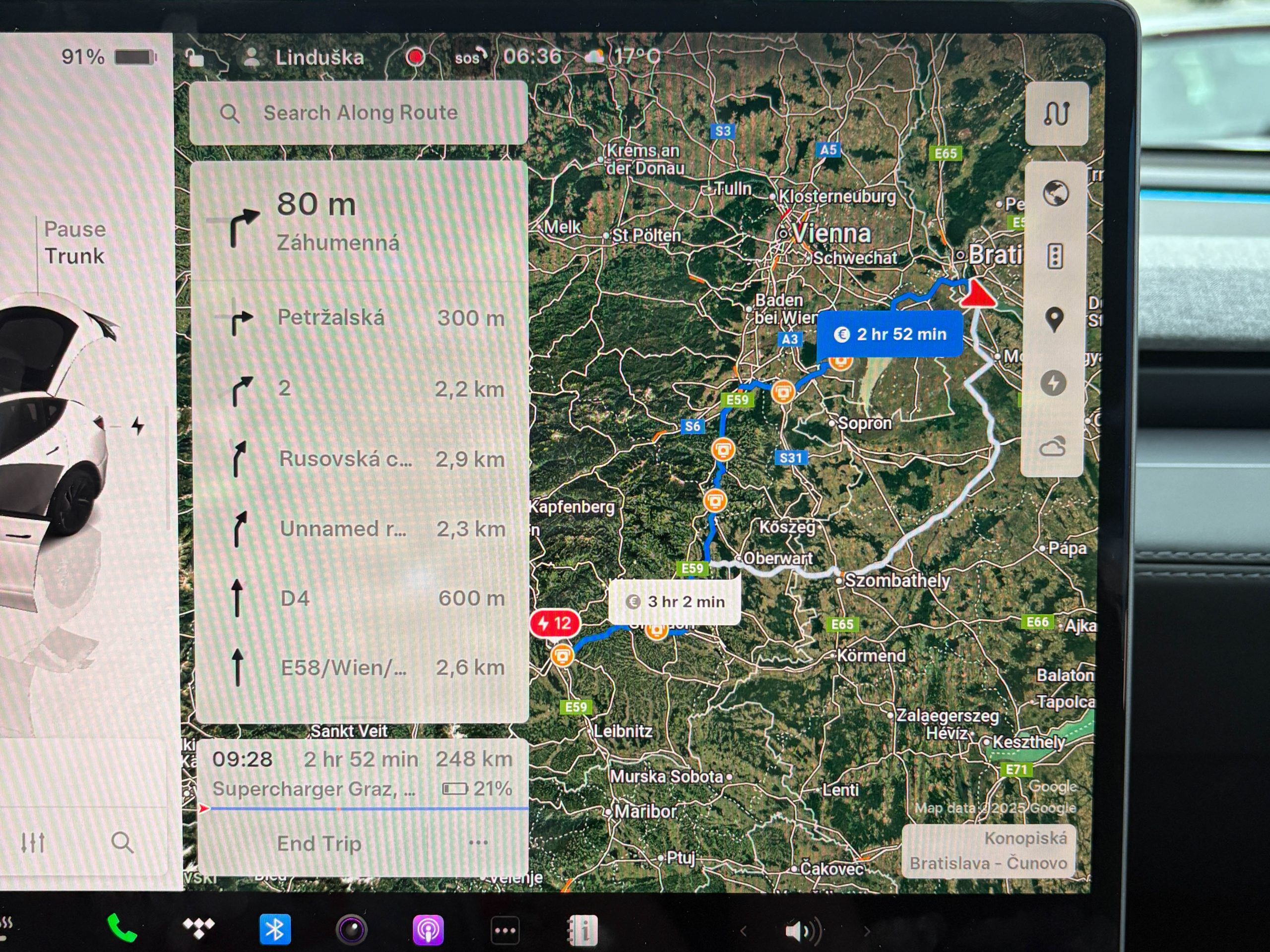The image size is (1270, 952).
Task: Tap the Szombathely city label
Action: click(x=897, y=581)
